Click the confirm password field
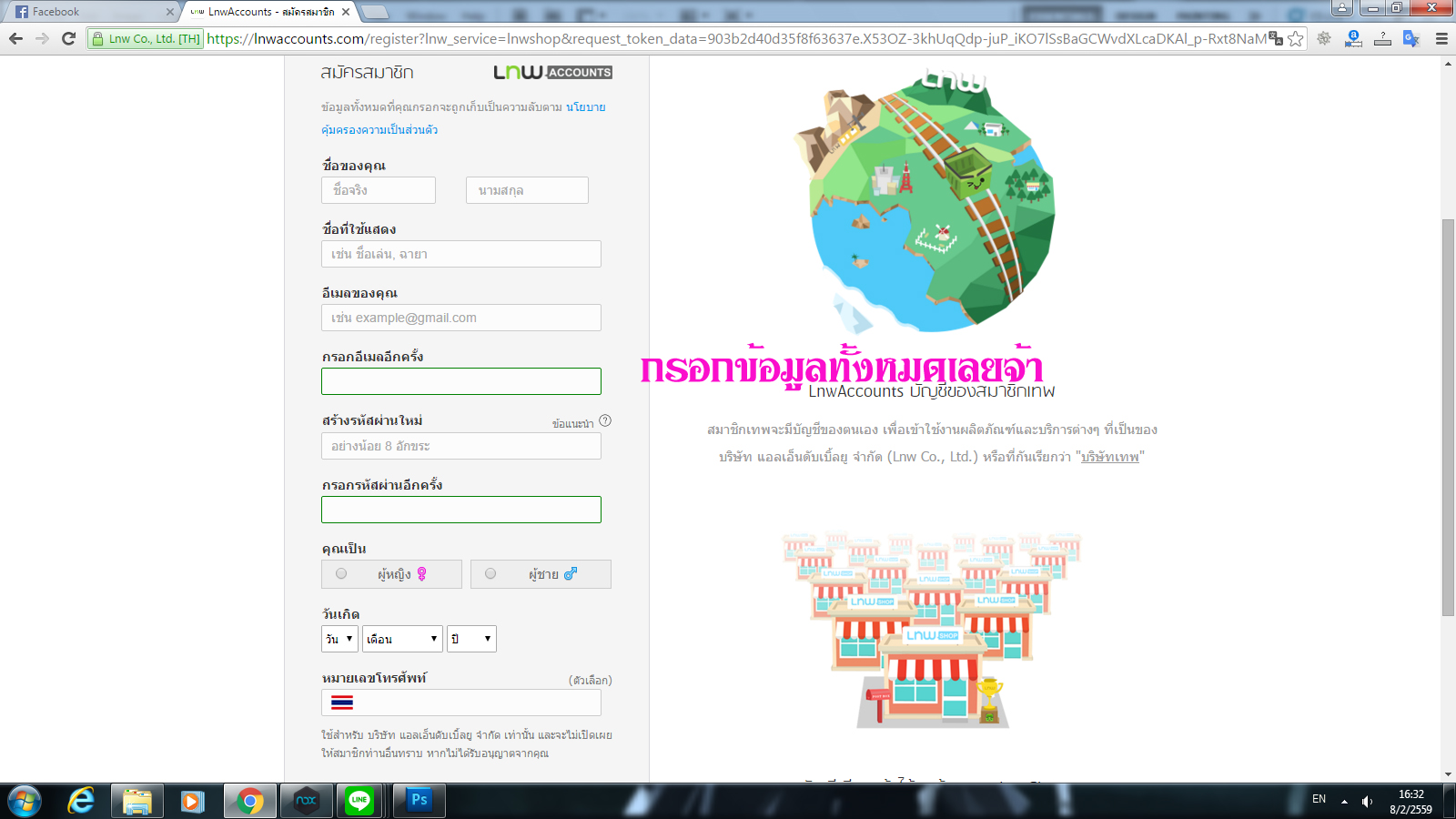 coord(461,510)
